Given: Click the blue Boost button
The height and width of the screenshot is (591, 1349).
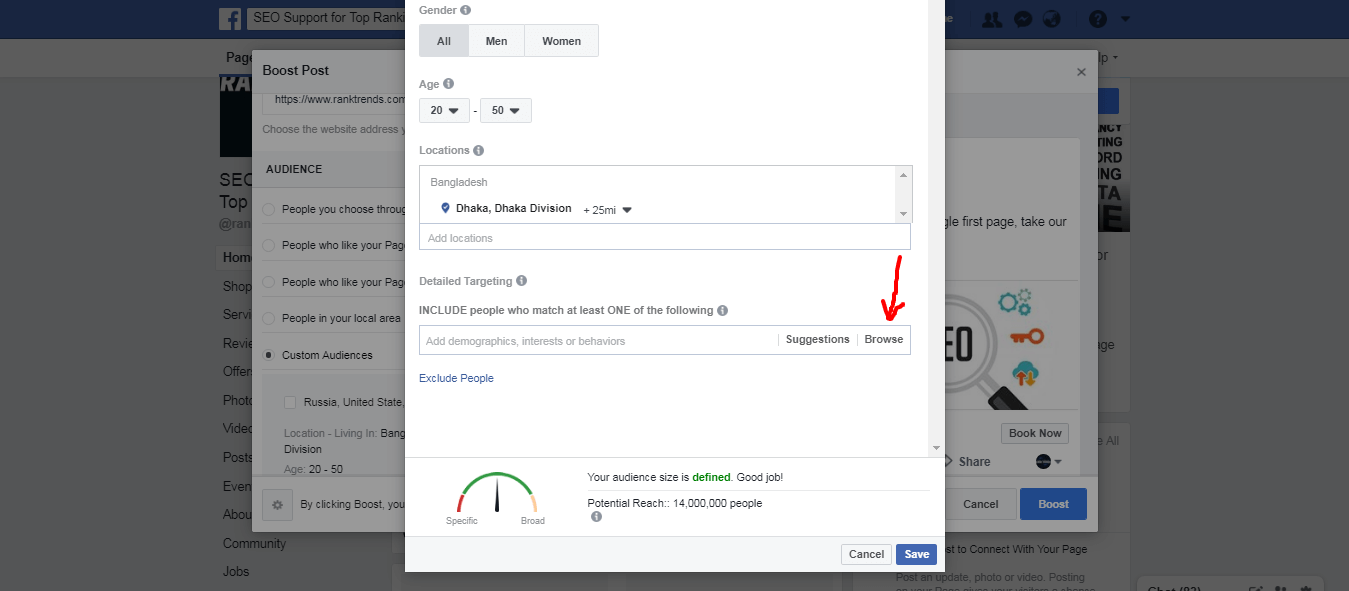Looking at the screenshot, I should click(1053, 504).
